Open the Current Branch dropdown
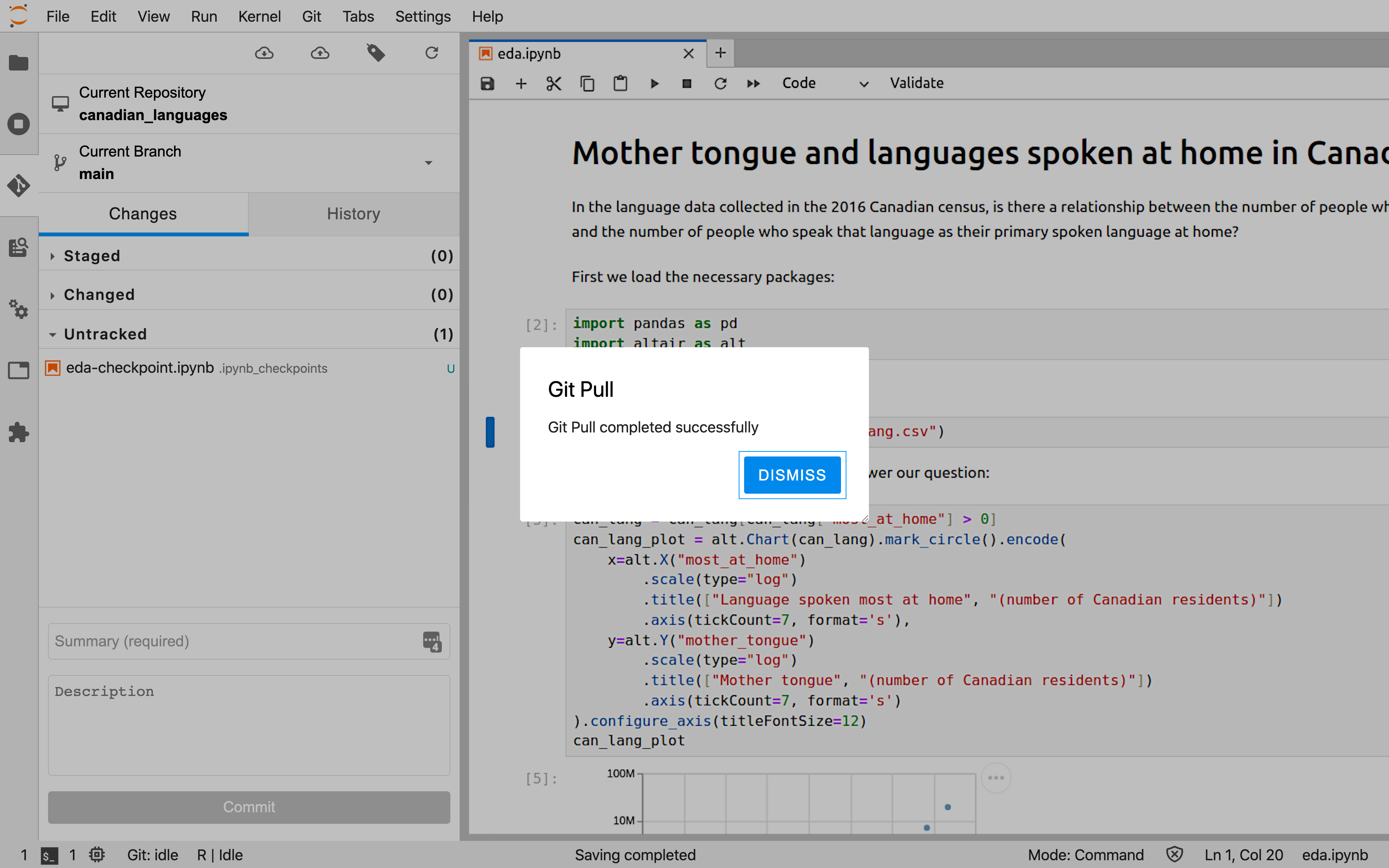1389x868 pixels. [249, 163]
